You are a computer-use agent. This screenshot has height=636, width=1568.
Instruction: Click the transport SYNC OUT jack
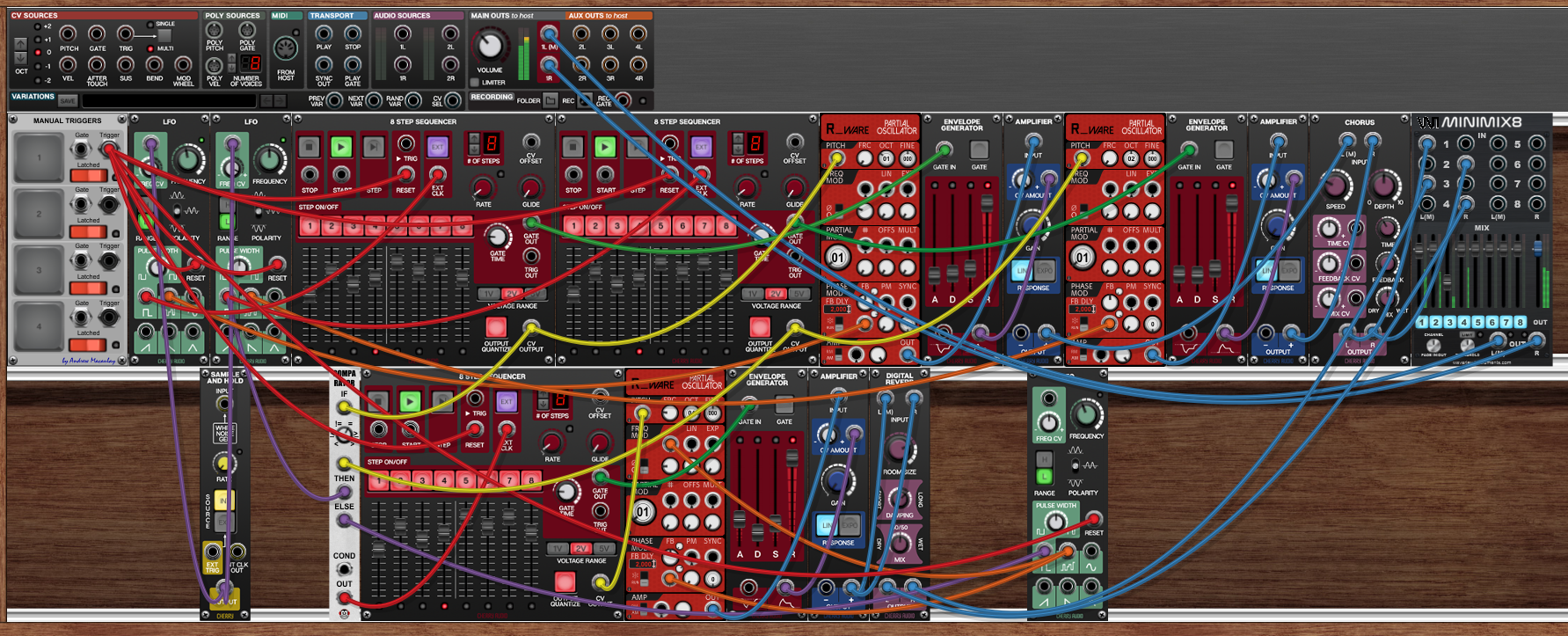tap(324, 64)
